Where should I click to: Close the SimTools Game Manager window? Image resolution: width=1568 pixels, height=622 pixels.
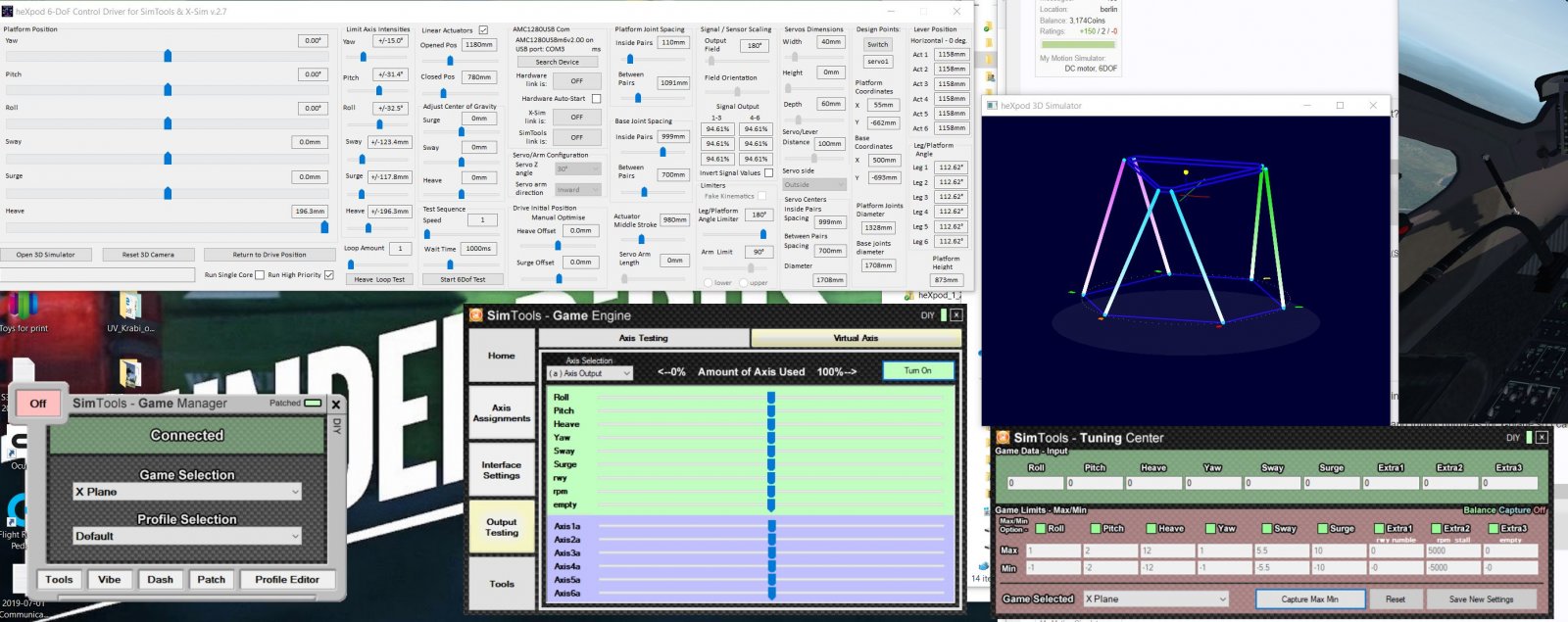pyautogui.click(x=336, y=404)
